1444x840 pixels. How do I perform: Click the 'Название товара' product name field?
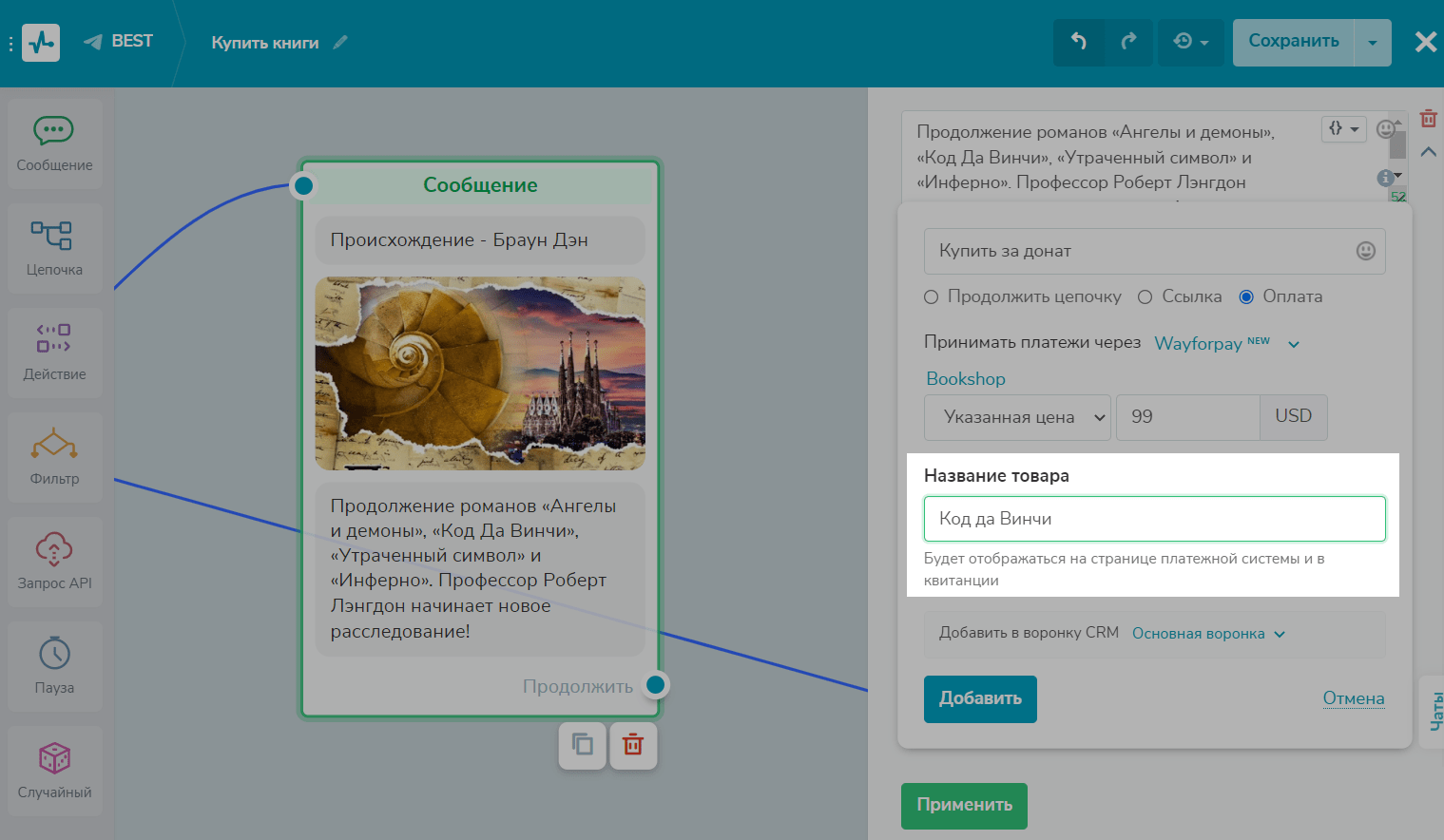coord(1154,519)
